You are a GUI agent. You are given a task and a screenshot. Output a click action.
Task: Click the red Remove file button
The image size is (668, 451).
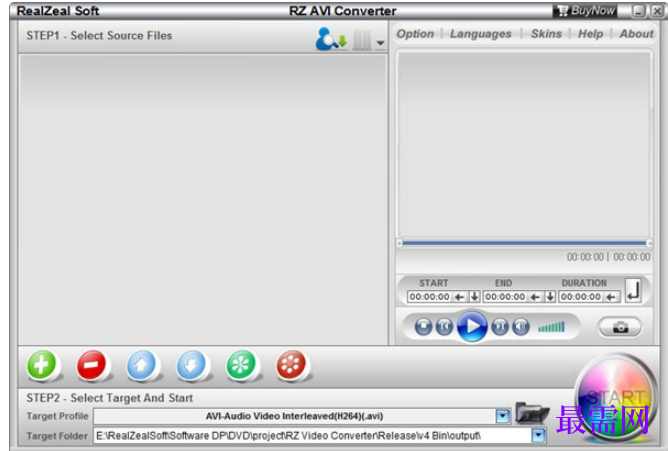coord(91,365)
